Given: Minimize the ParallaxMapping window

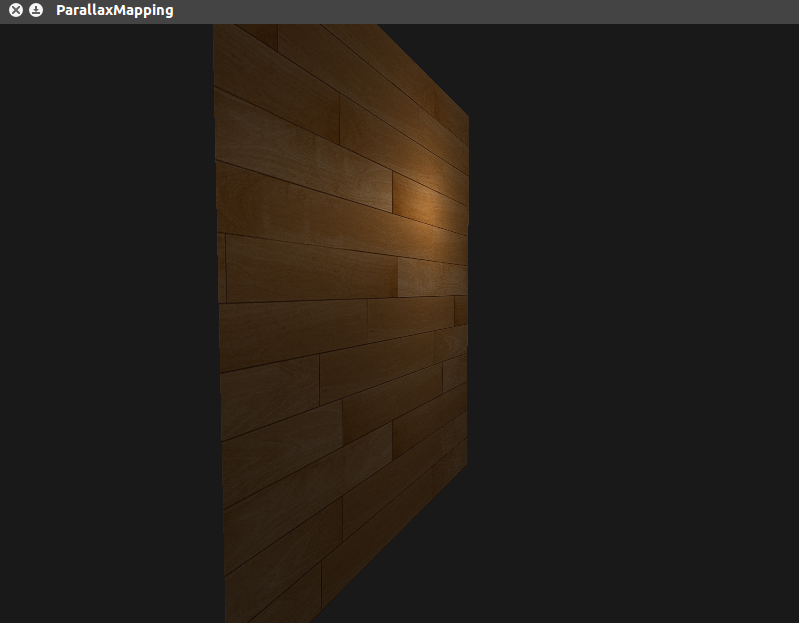Looking at the screenshot, I should [x=36, y=10].
